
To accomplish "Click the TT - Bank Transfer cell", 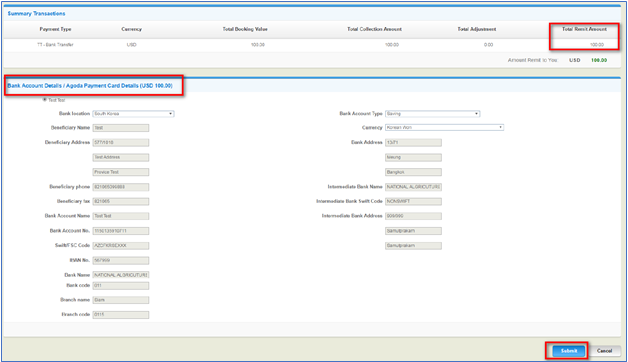I will (x=55, y=45).
